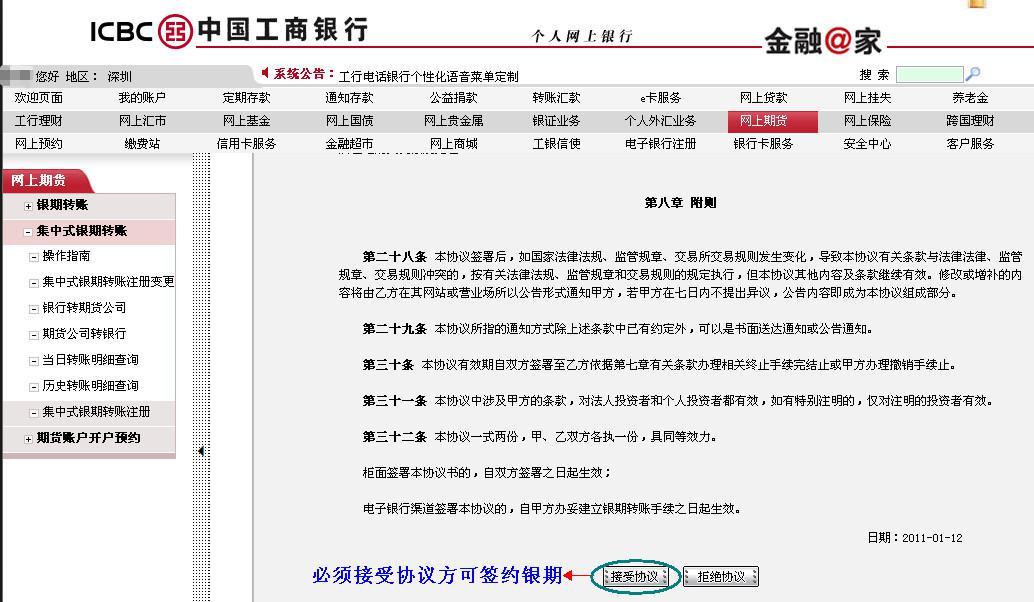Open 网上基金 menu
Viewport: 1034px width, 602px height.
pyautogui.click(x=246, y=121)
